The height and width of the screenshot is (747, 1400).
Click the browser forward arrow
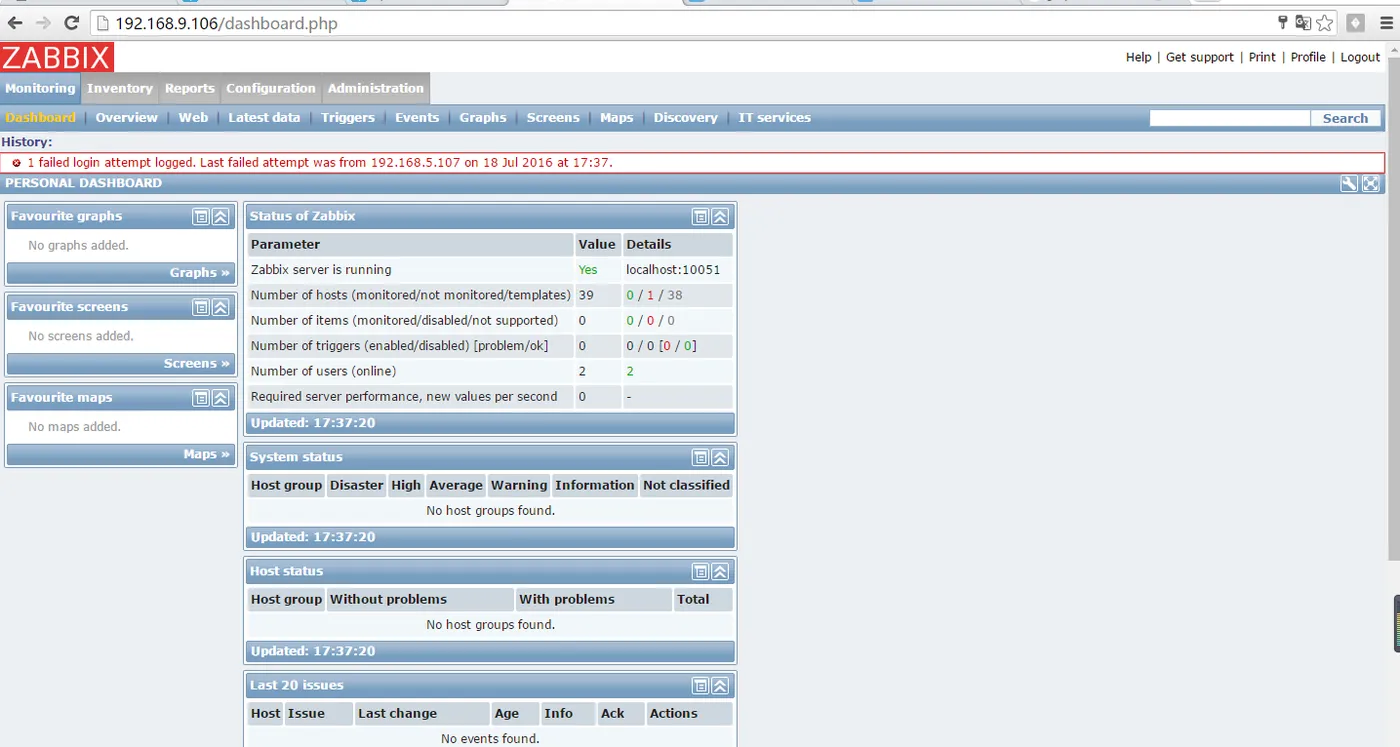tap(43, 23)
